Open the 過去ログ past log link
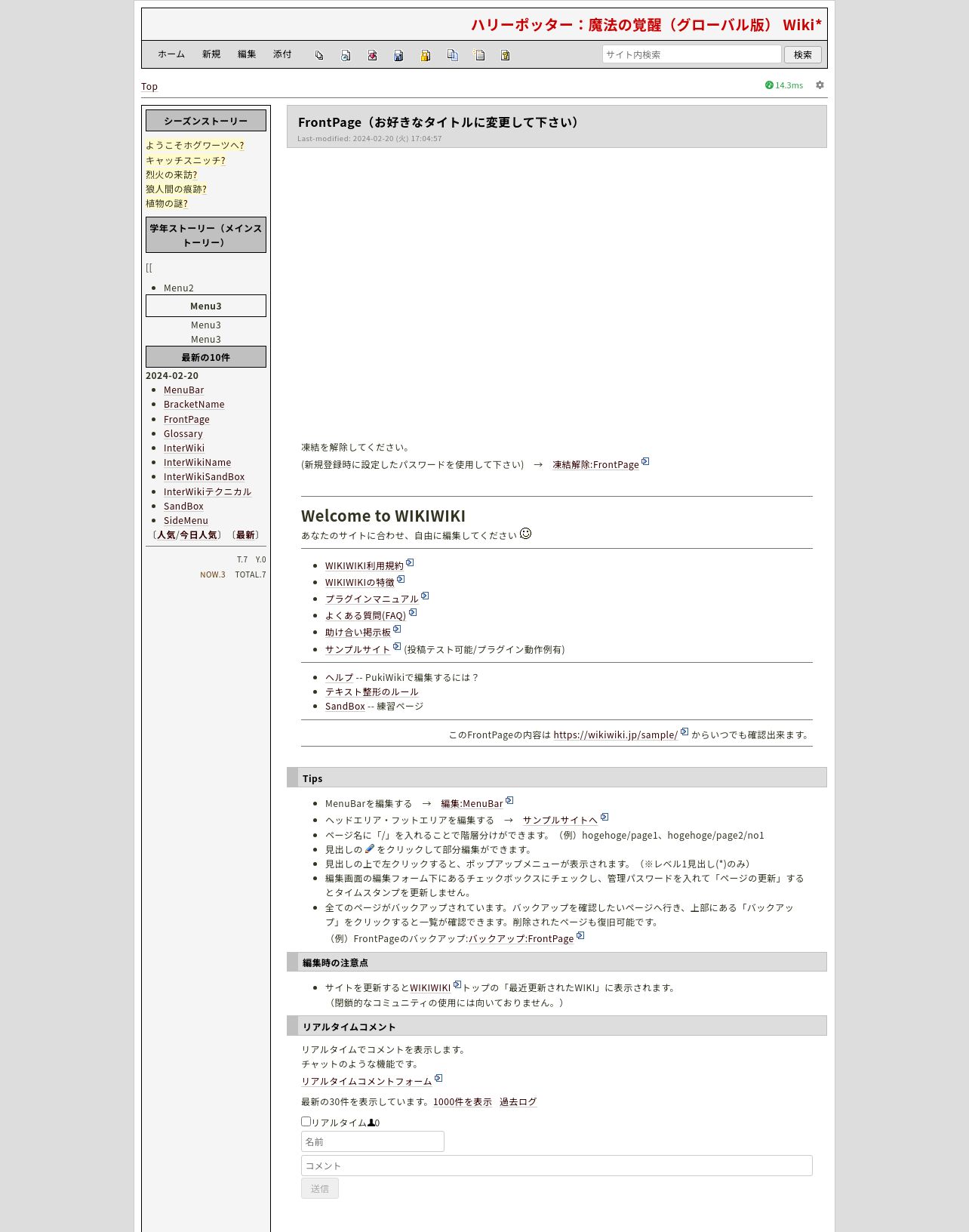 point(518,1102)
